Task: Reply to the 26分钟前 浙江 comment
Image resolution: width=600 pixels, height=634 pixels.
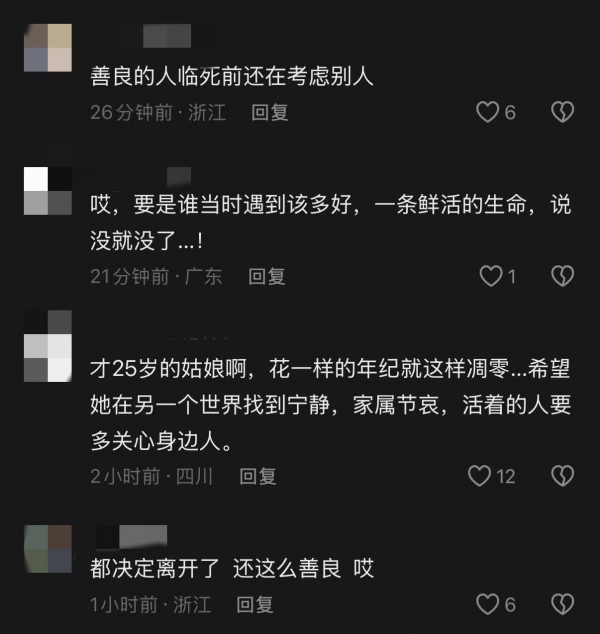Action: pyautogui.click(x=270, y=112)
